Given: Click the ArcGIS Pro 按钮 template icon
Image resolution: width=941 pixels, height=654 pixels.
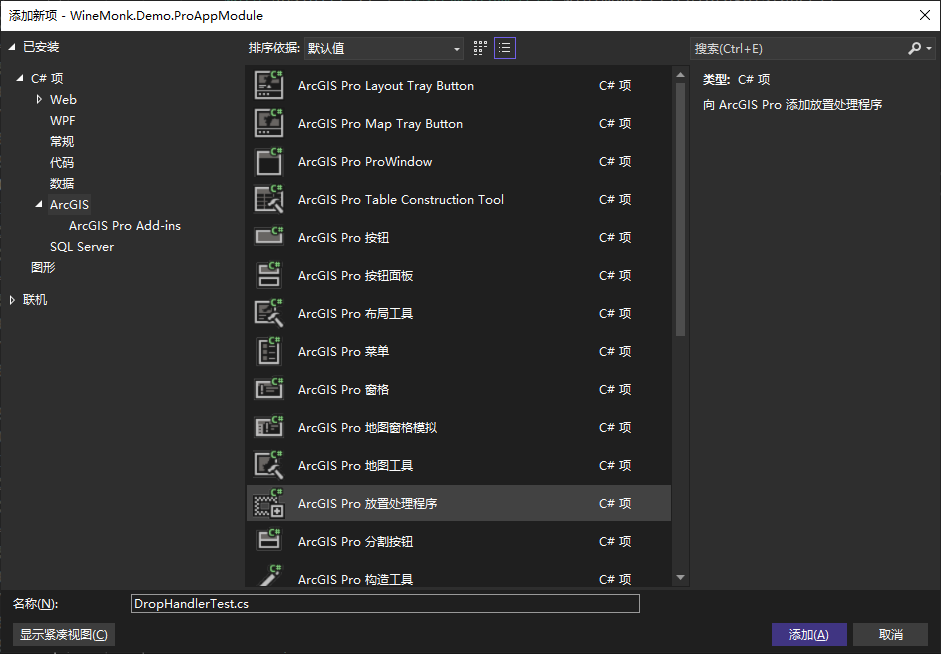Looking at the screenshot, I should pos(269,237).
